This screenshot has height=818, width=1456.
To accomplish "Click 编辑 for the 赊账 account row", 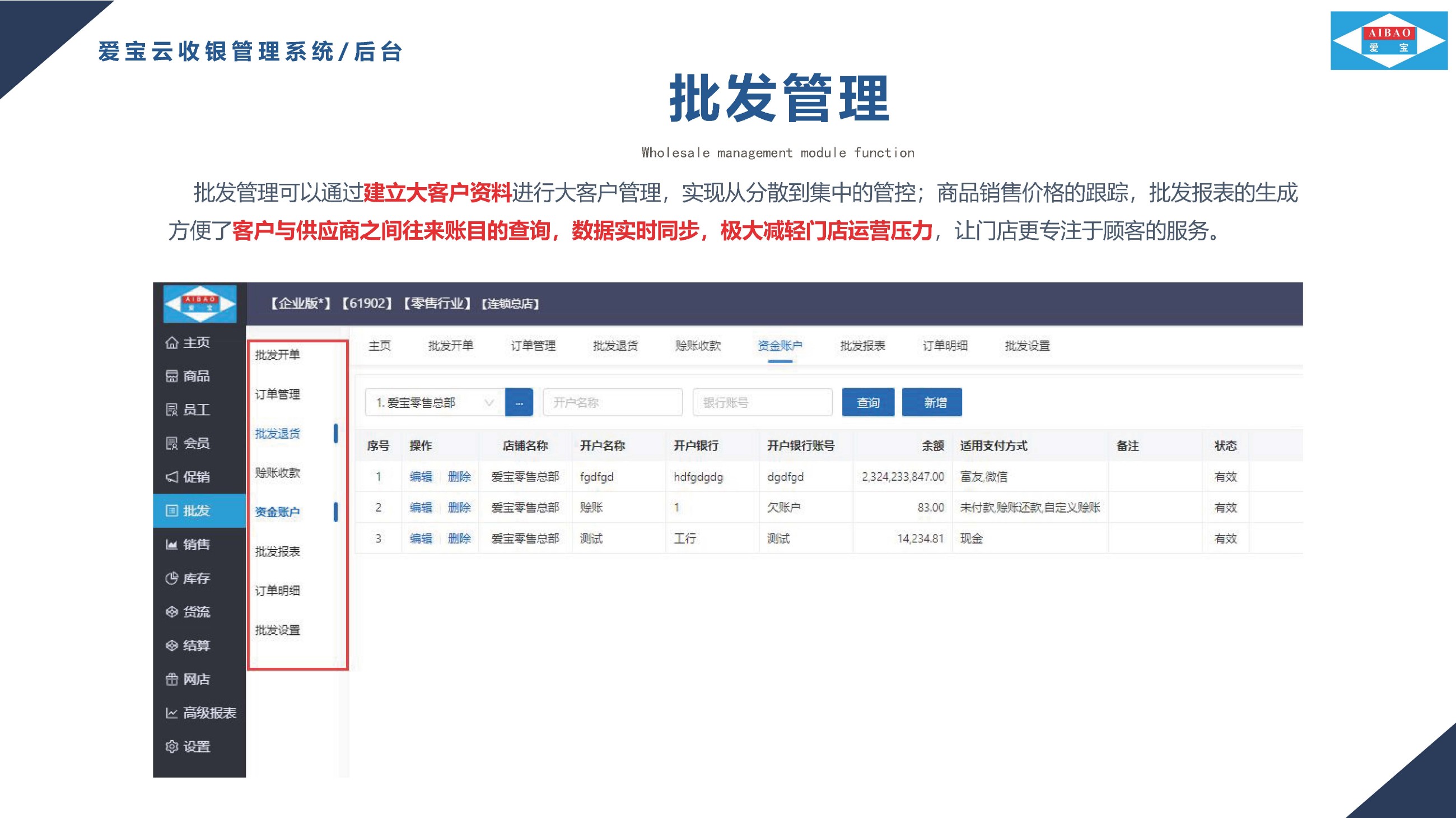I will [421, 508].
